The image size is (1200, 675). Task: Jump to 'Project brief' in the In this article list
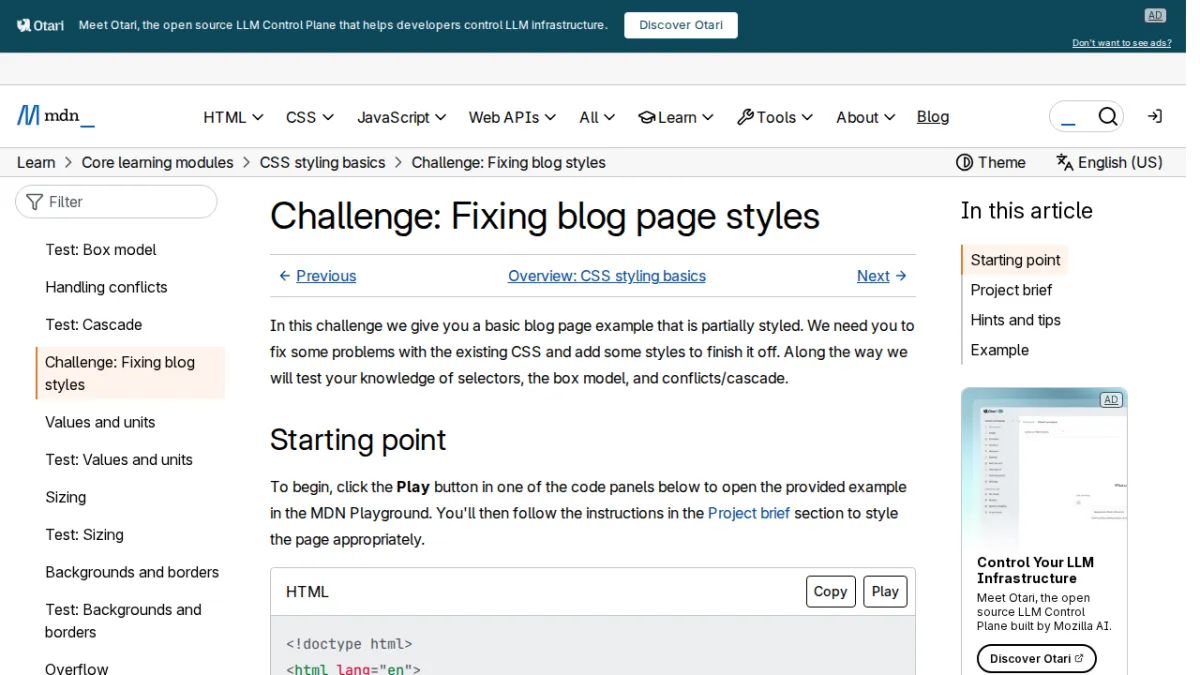point(1011,290)
